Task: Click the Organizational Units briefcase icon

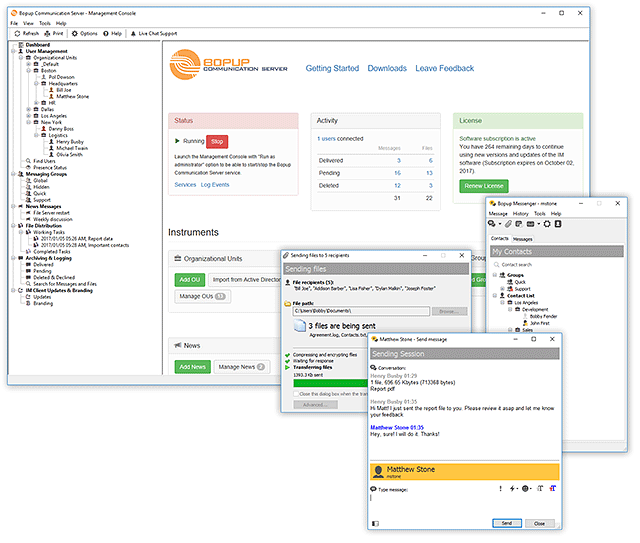Action: [29, 58]
